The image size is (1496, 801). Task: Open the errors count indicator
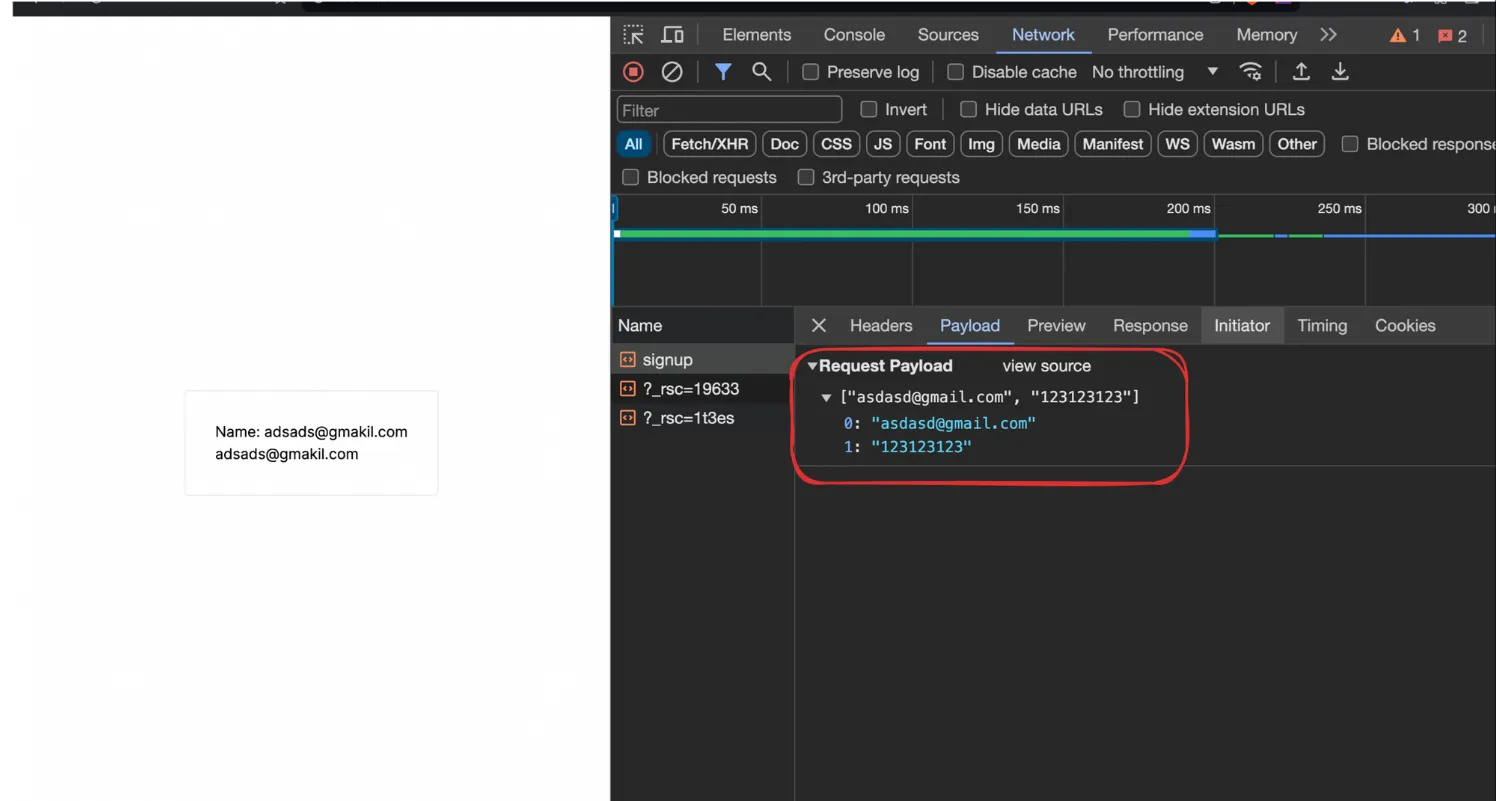pos(1452,36)
